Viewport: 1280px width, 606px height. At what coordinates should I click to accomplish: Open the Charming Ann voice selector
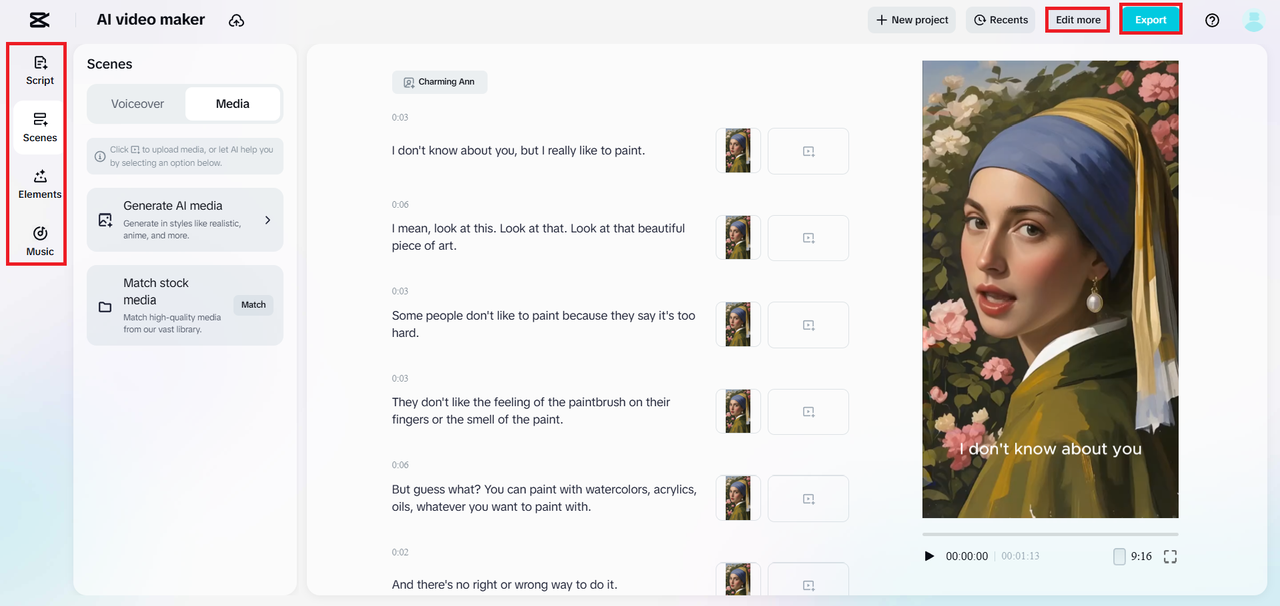click(439, 81)
